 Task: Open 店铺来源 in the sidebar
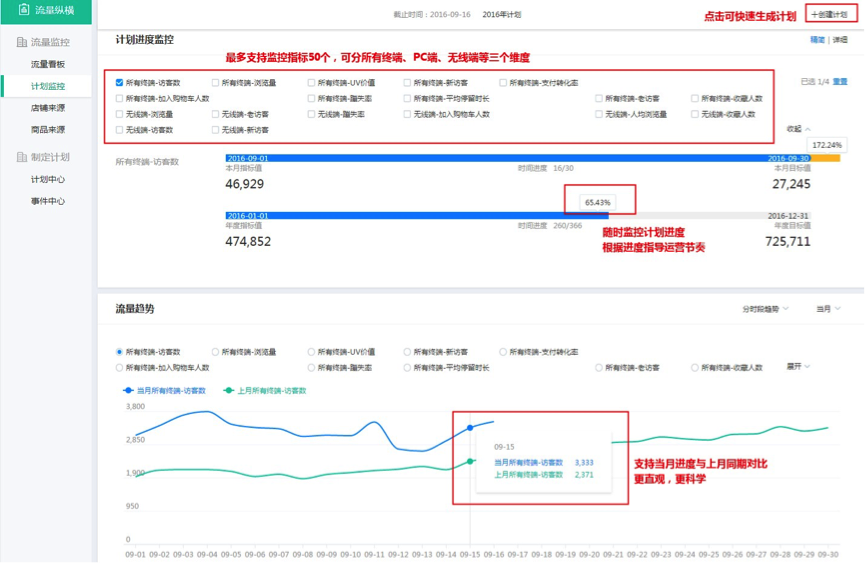(48, 108)
